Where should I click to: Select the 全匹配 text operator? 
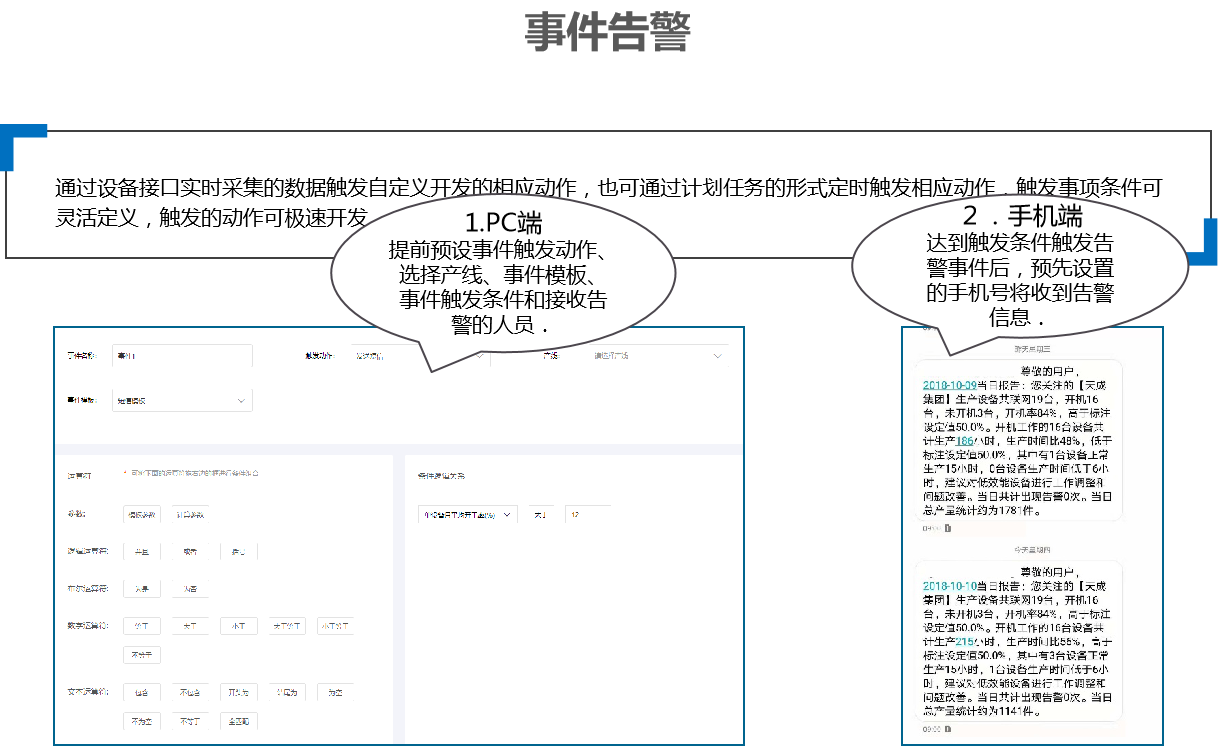click(239, 720)
